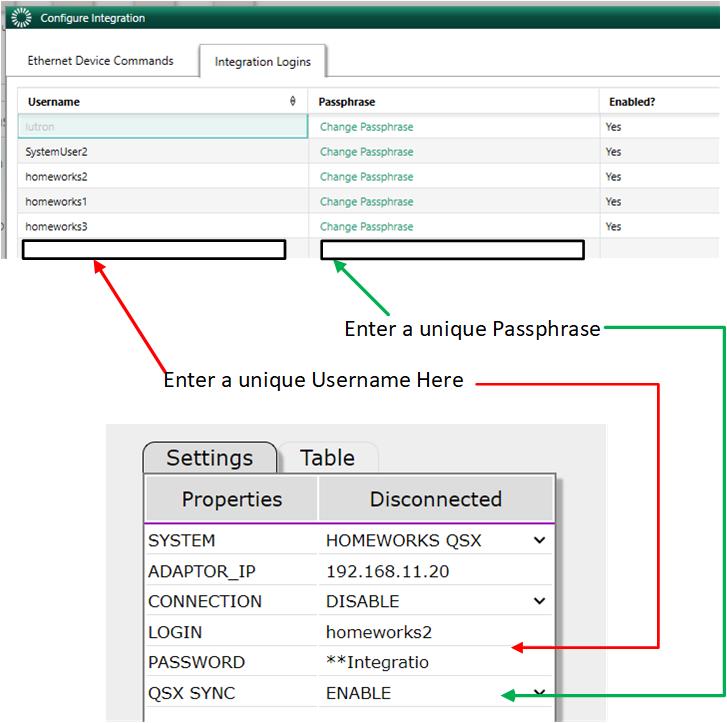Click the ADAPTOR_IP field 192.168.11.20
The image size is (727, 723).
[436, 571]
